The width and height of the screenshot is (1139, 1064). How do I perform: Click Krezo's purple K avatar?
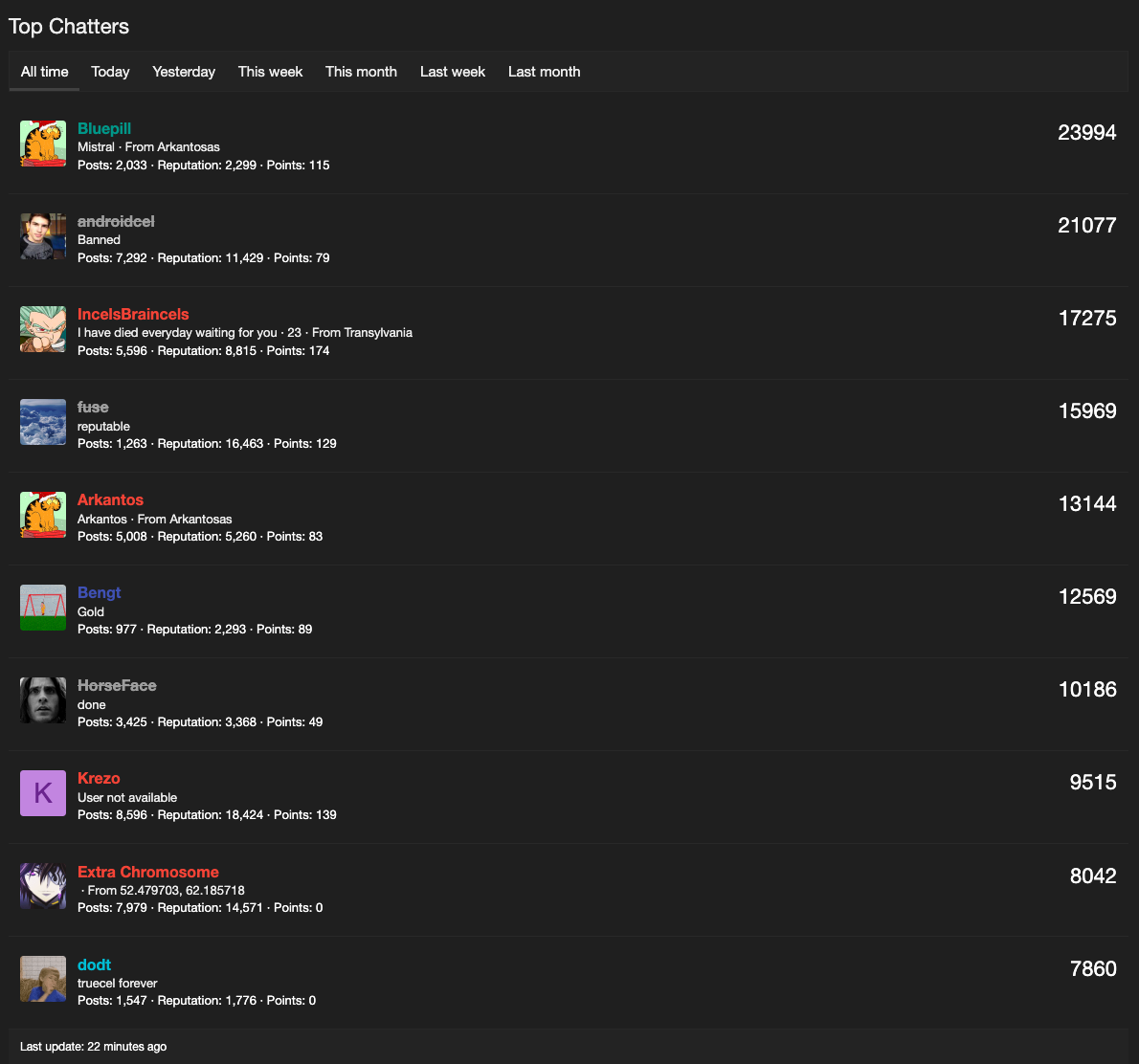[43, 793]
